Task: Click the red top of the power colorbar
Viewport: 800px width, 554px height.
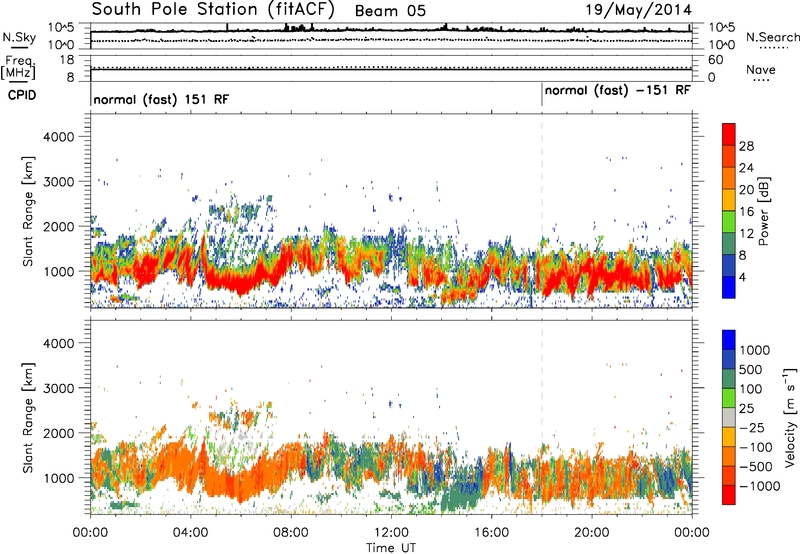Action: coord(729,134)
